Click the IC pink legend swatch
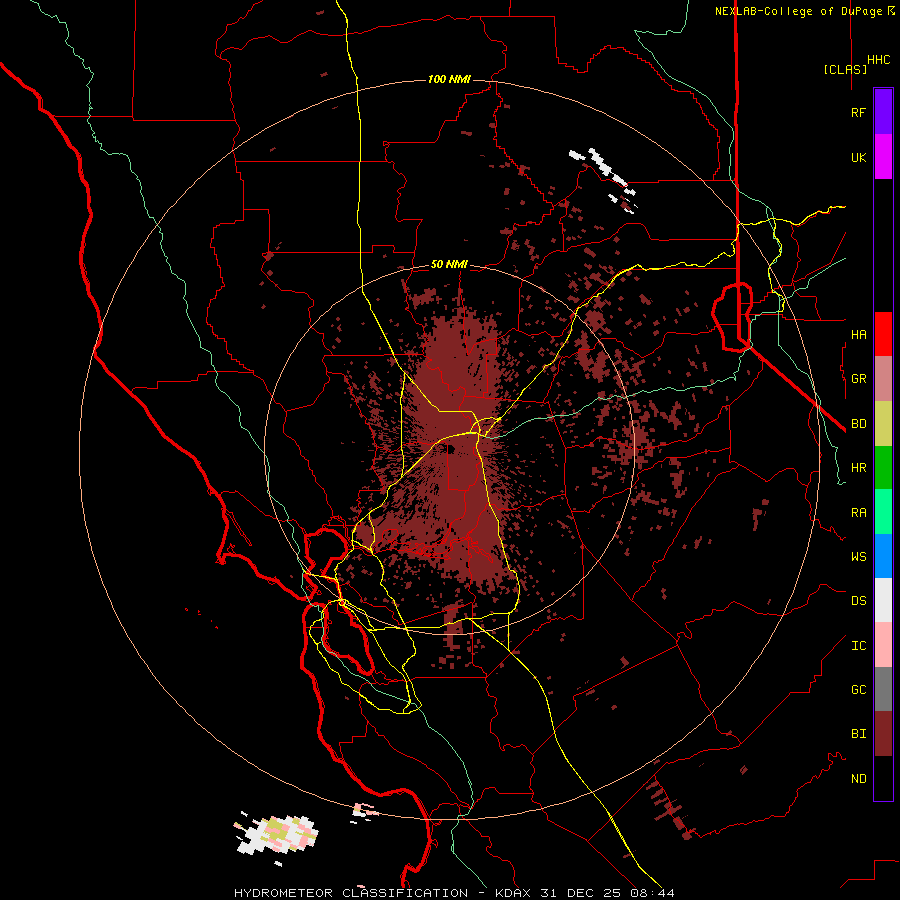 pyautogui.click(x=883, y=645)
